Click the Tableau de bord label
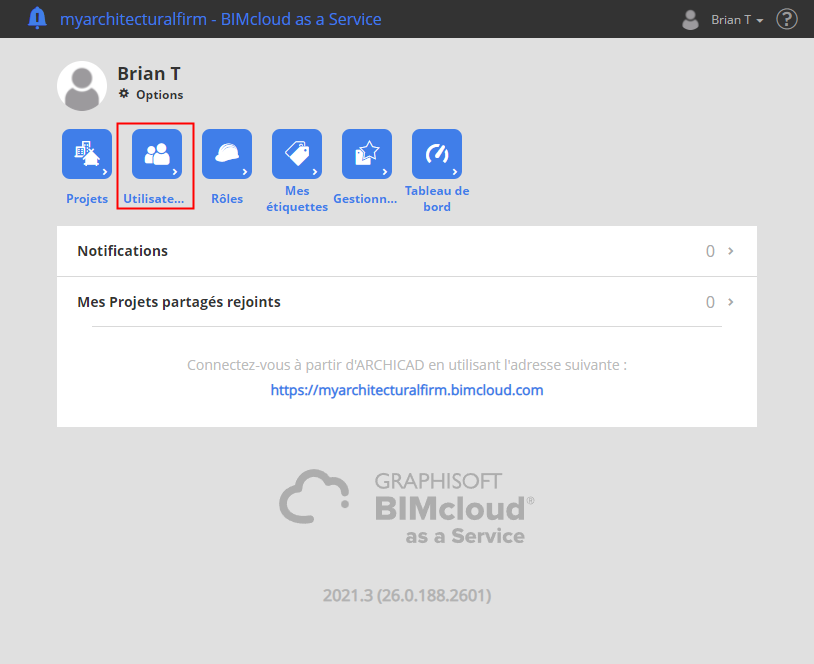This screenshot has height=664, width=814. pos(437,199)
